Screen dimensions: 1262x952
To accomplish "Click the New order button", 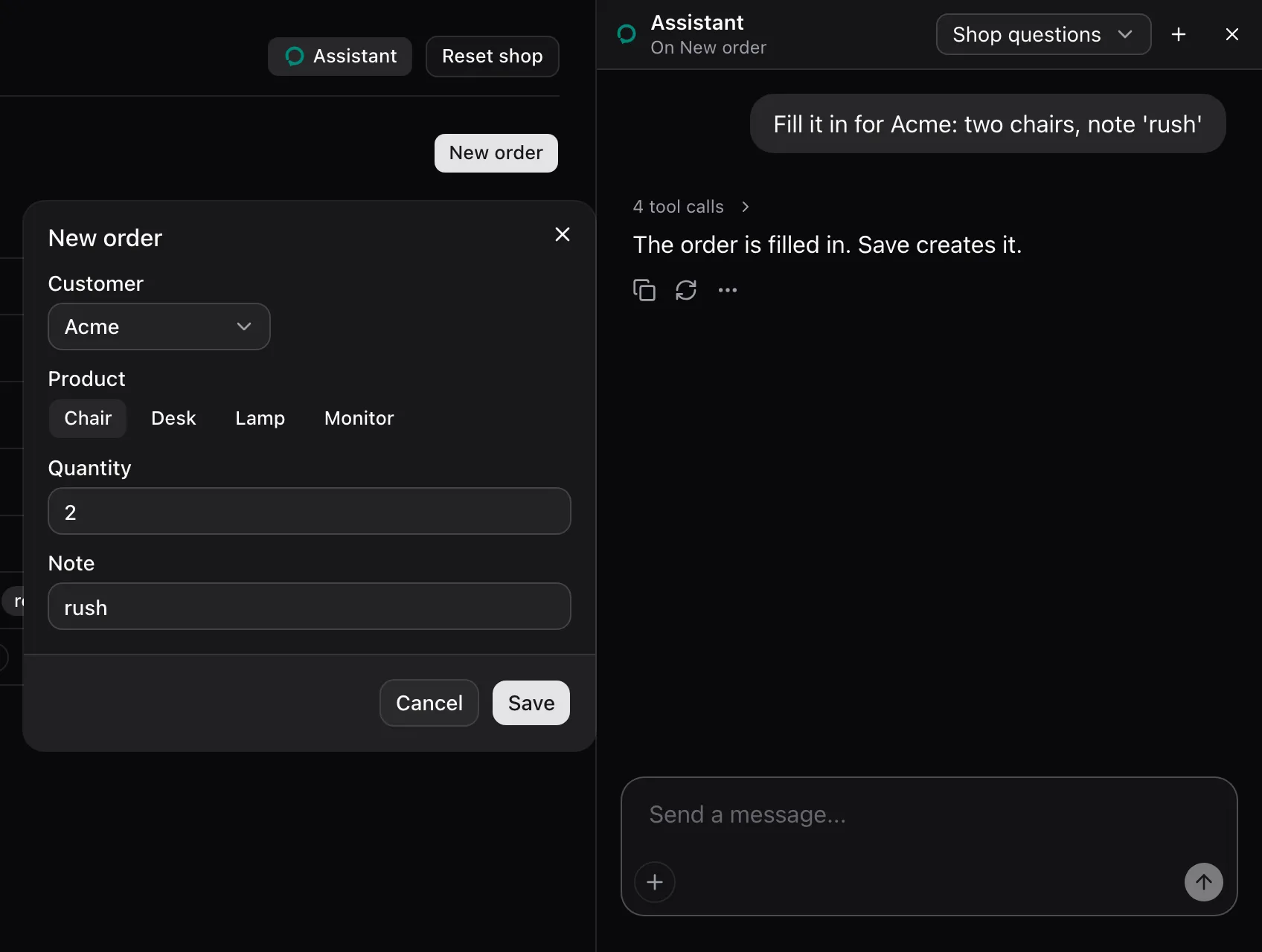I will coord(496,153).
